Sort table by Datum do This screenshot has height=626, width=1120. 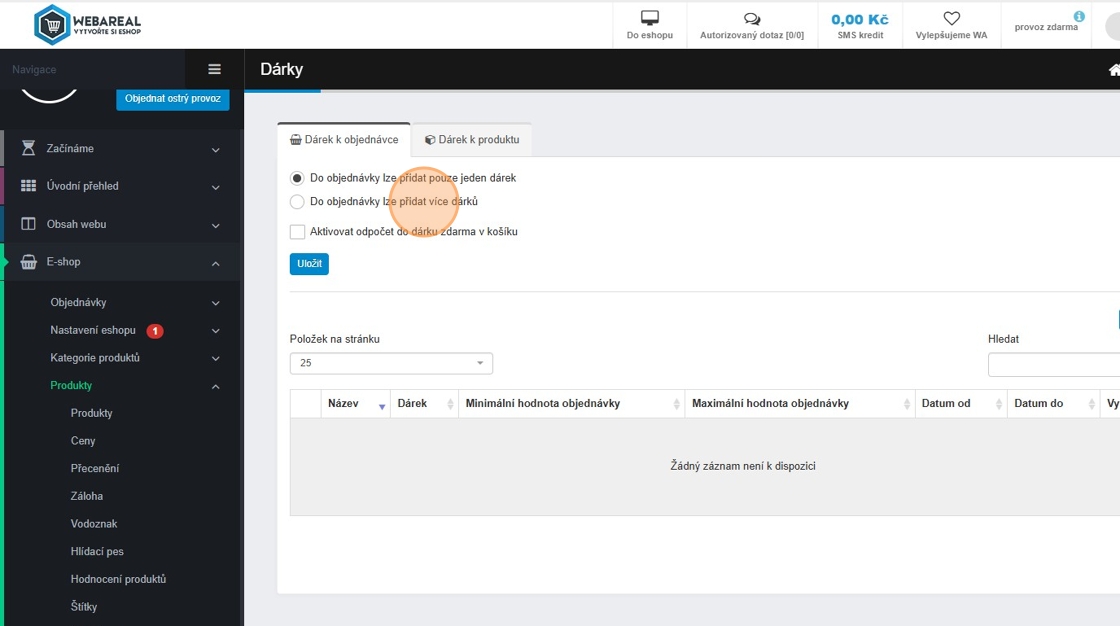1054,404
